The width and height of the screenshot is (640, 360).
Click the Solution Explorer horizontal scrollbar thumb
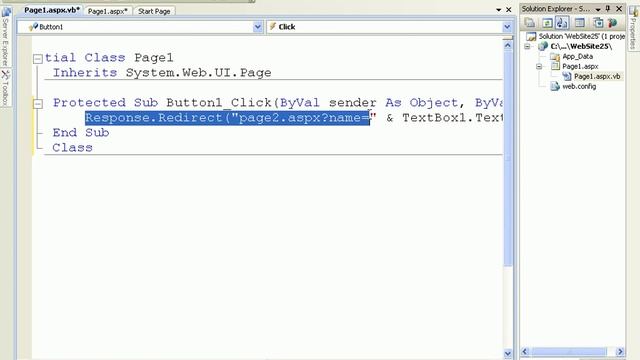(568, 351)
